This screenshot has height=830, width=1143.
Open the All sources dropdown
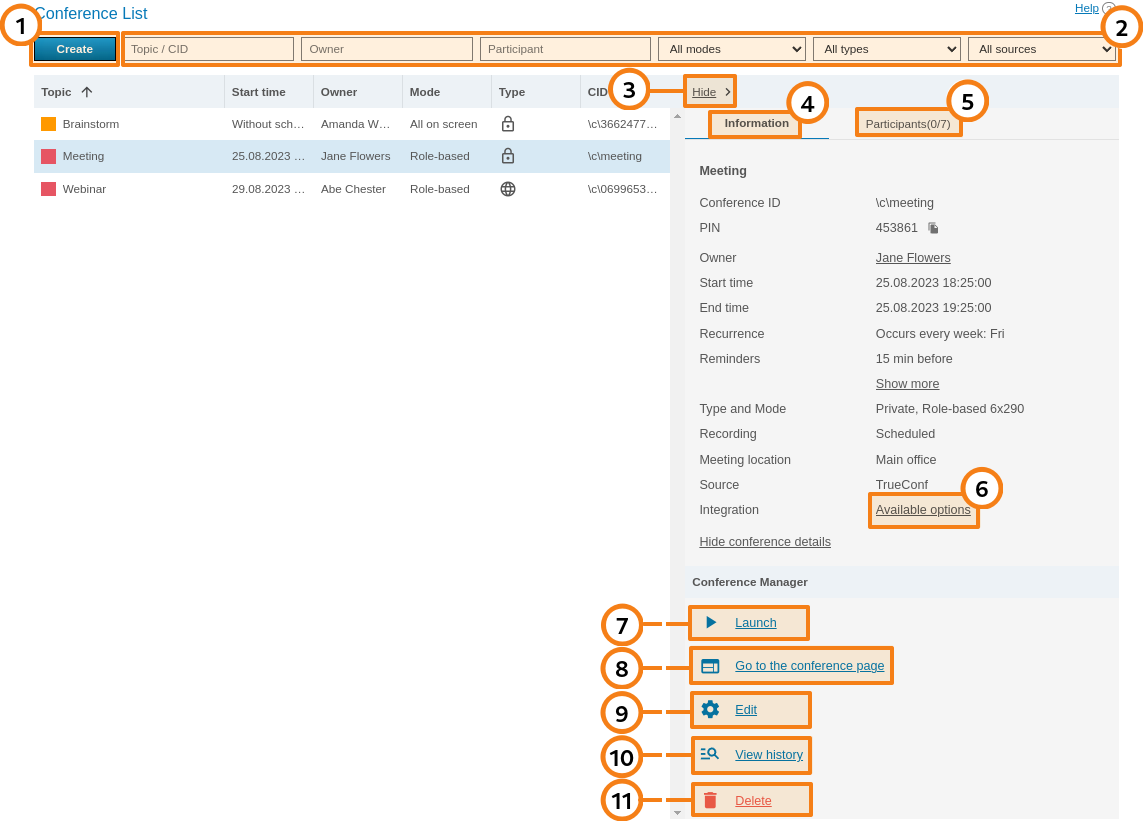1042,48
